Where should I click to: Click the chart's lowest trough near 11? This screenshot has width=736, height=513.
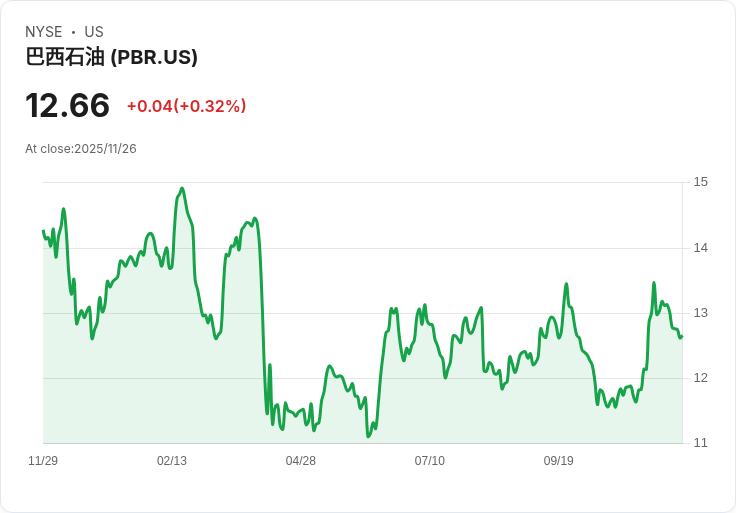click(x=368, y=436)
